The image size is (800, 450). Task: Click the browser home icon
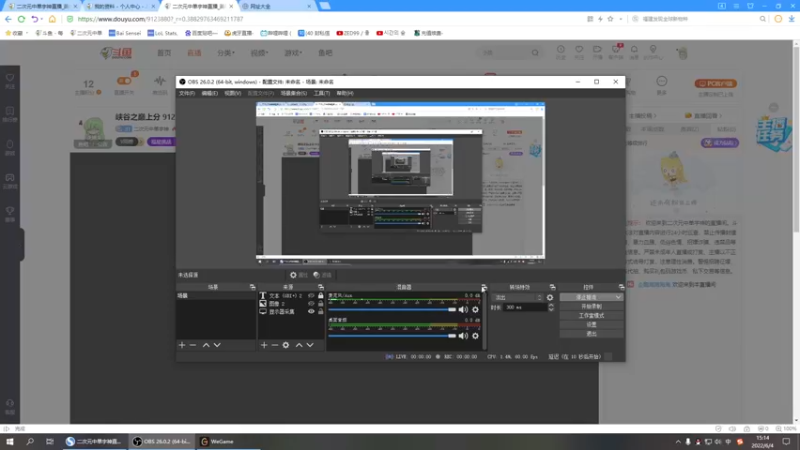(52, 19)
